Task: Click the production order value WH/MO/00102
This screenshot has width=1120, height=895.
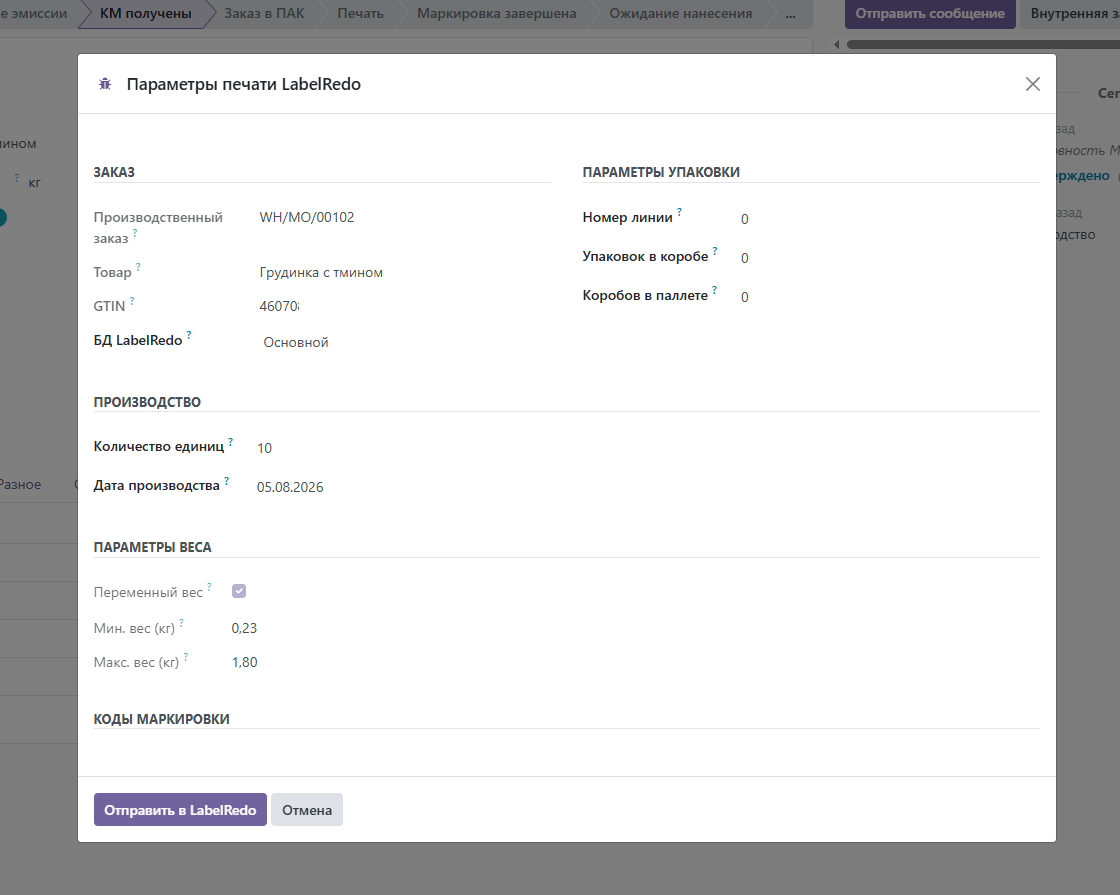Action: pyautogui.click(x=306, y=217)
